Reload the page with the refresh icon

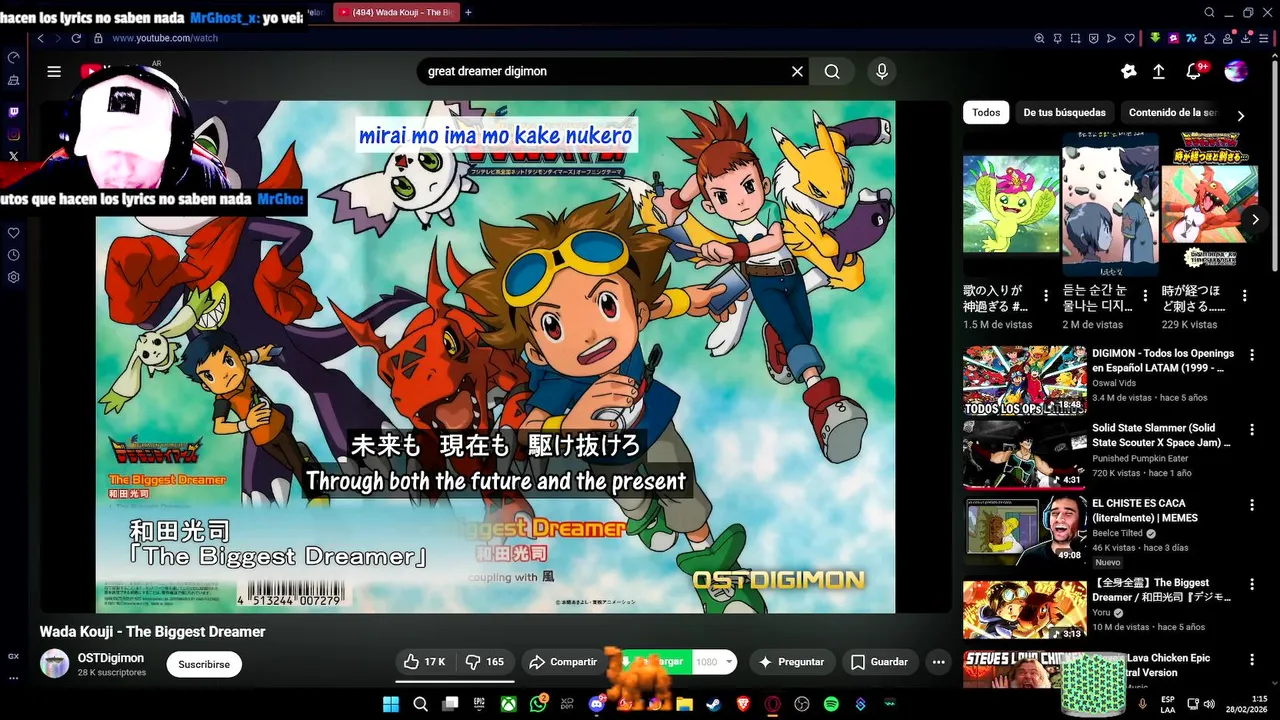point(76,38)
